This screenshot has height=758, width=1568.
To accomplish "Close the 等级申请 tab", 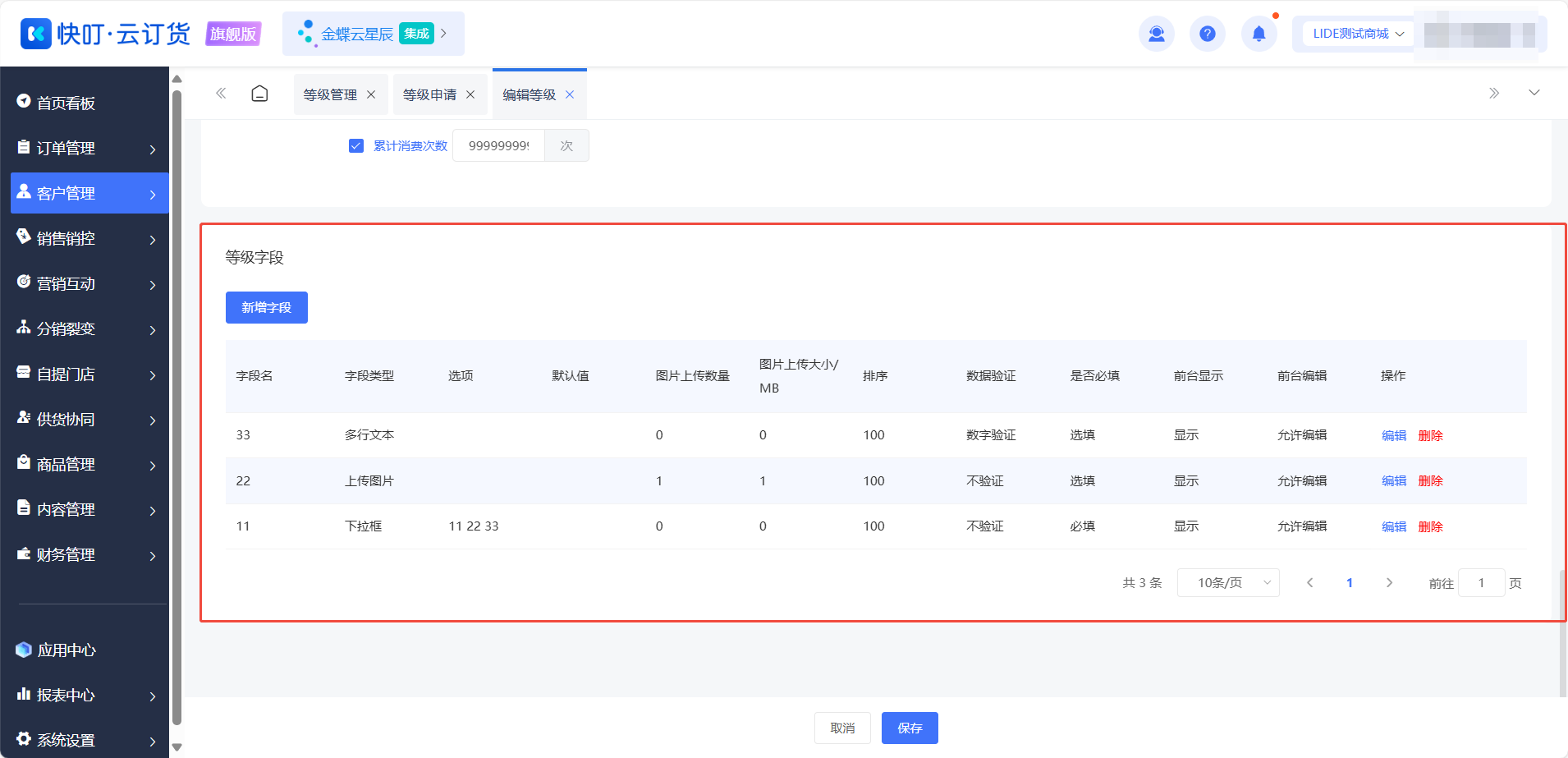I will click(x=470, y=94).
